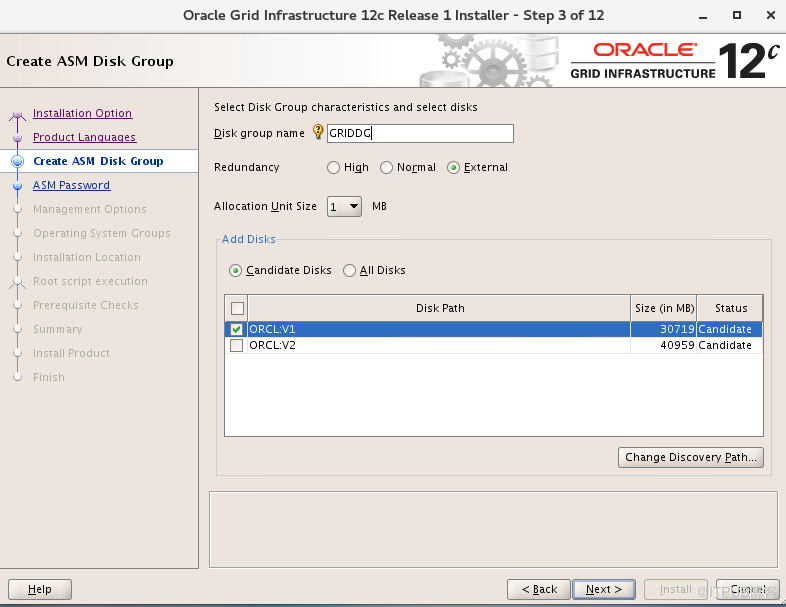The width and height of the screenshot is (786, 607).
Task: Select Create ASM Disk Group step
Action: [x=98, y=161]
